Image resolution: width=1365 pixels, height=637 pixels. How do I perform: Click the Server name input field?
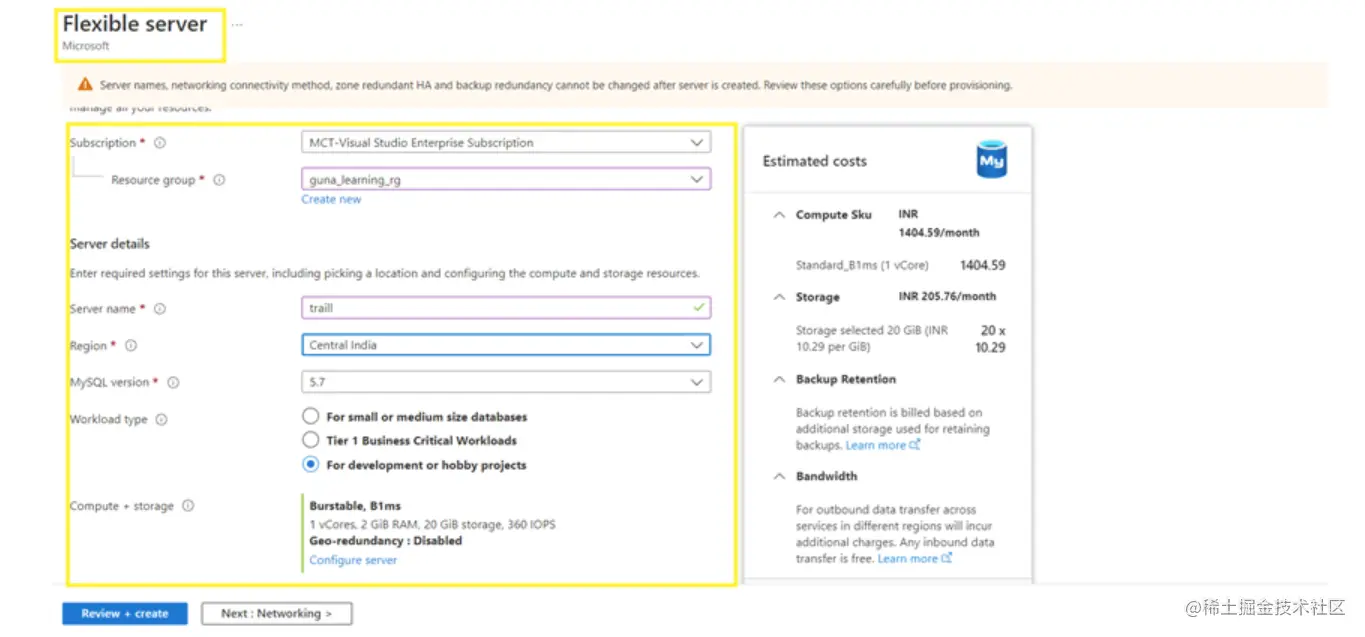click(506, 308)
